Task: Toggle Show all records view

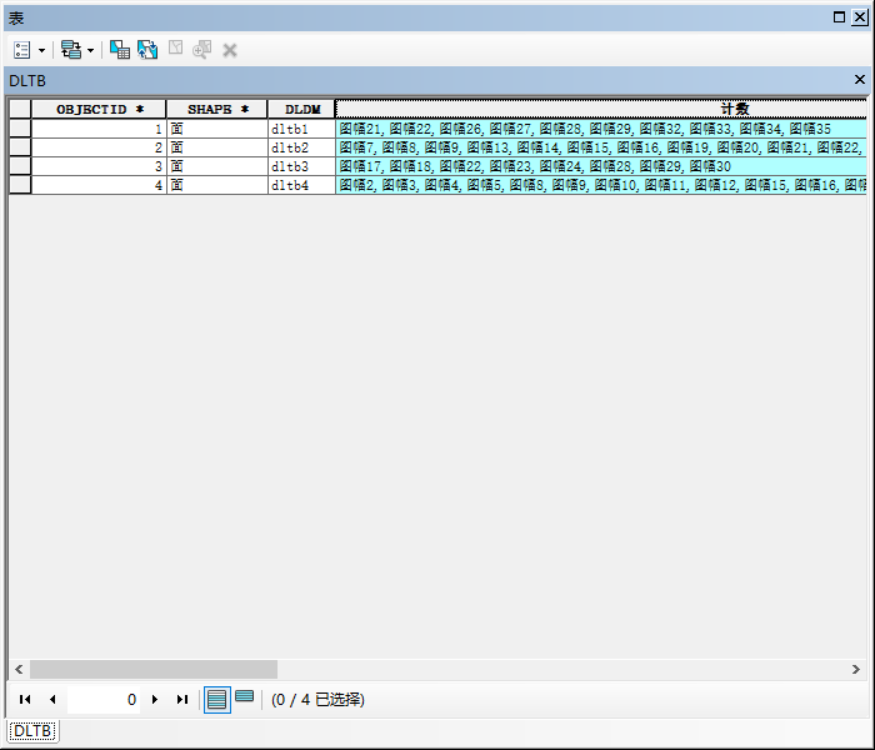Action: point(217,699)
